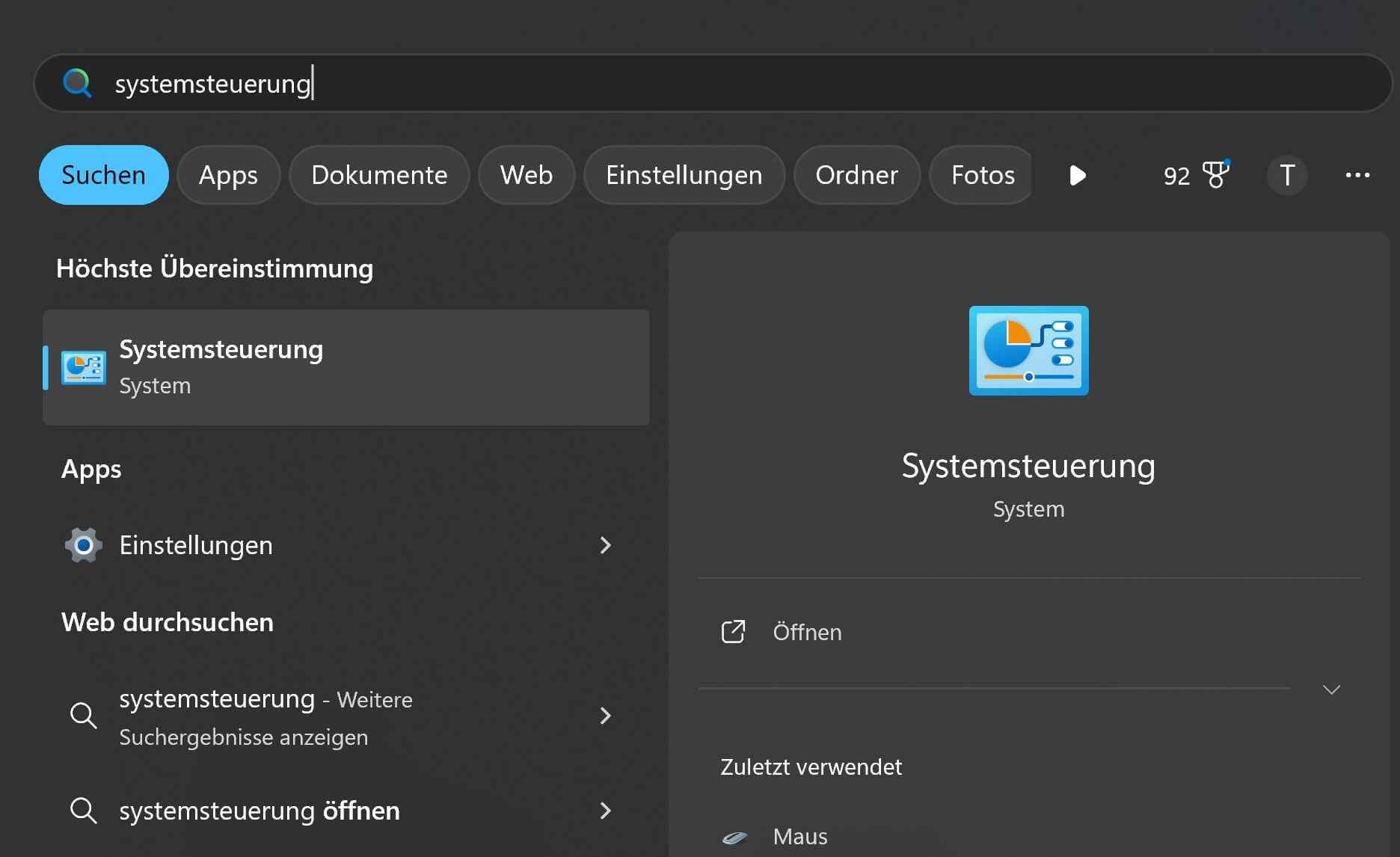This screenshot has width=1400, height=857.
Task: Click the user profile avatar with letter T
Action: (1287, 175)
